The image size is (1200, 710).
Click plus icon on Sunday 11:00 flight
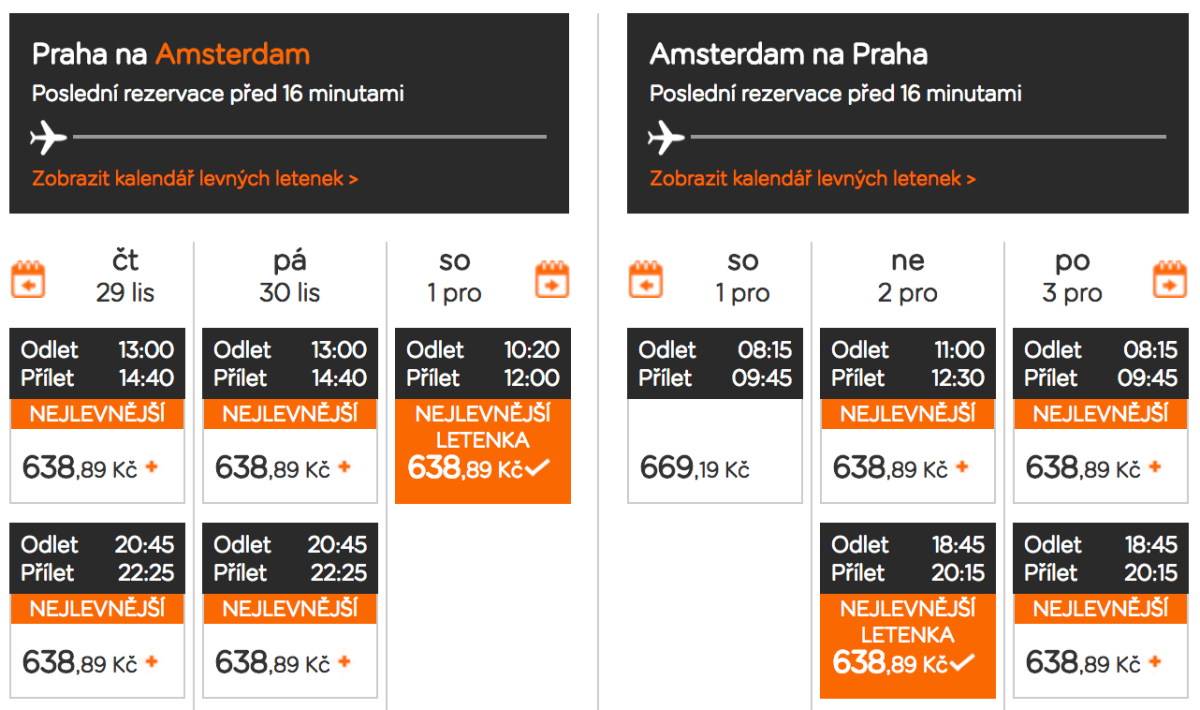[962, 467]
